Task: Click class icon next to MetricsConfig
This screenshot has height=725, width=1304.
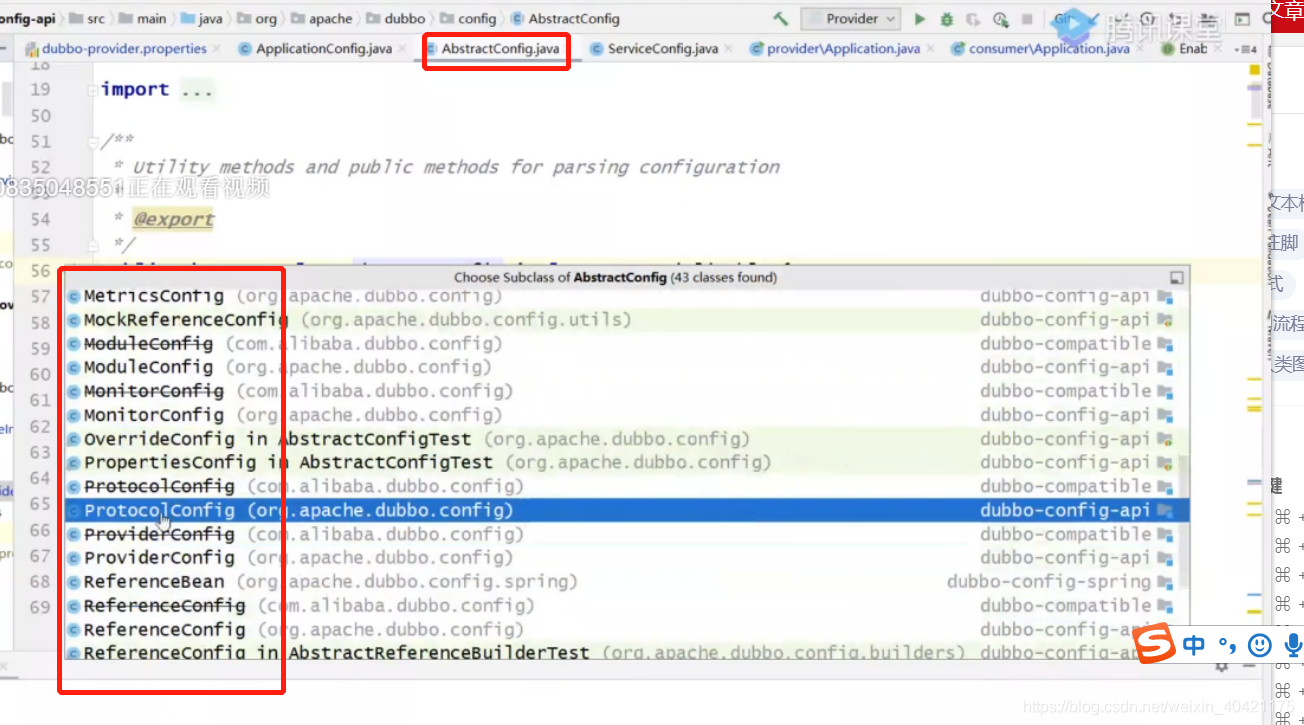Action: (x=73, y=297)
